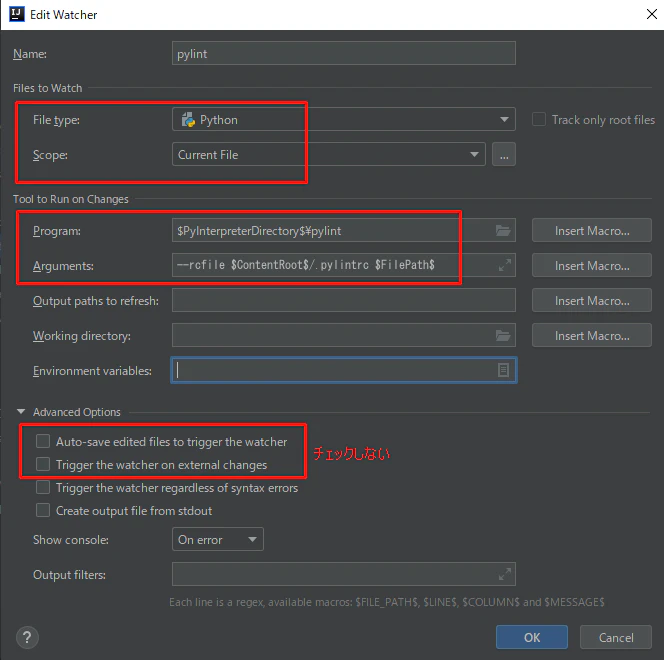Click Insert Macro for Output paths to refresh
The image size is (664, 660).
coord(592,301)
